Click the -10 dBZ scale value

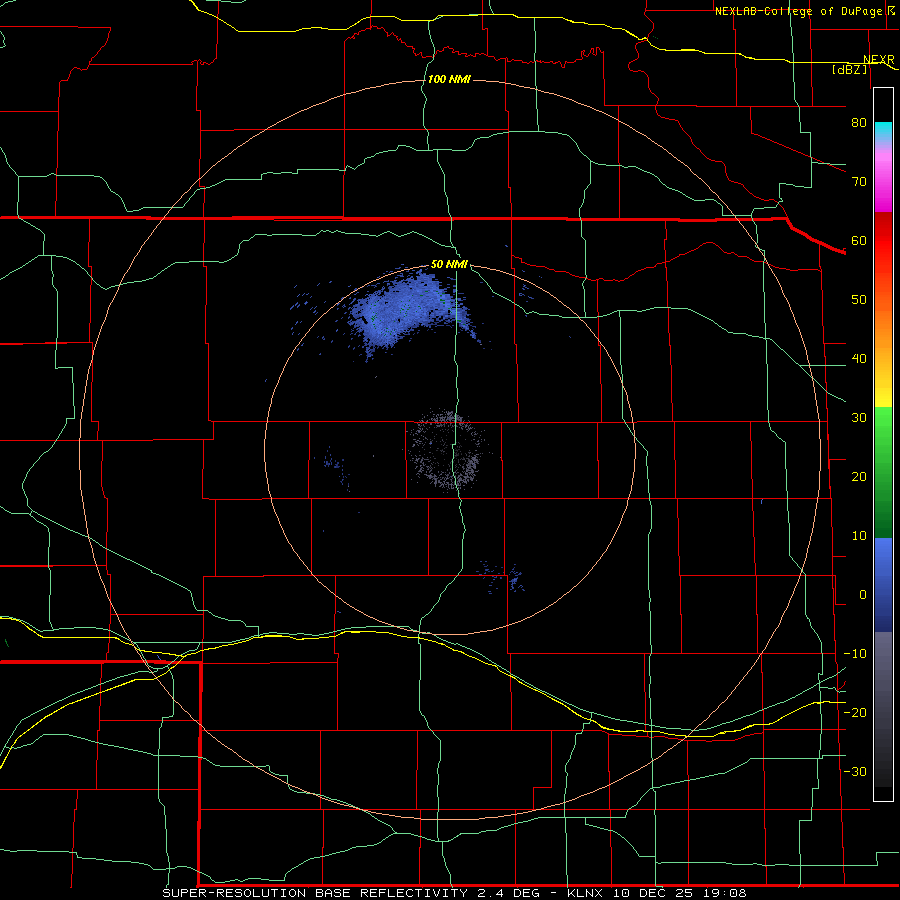tap(855, 654)
